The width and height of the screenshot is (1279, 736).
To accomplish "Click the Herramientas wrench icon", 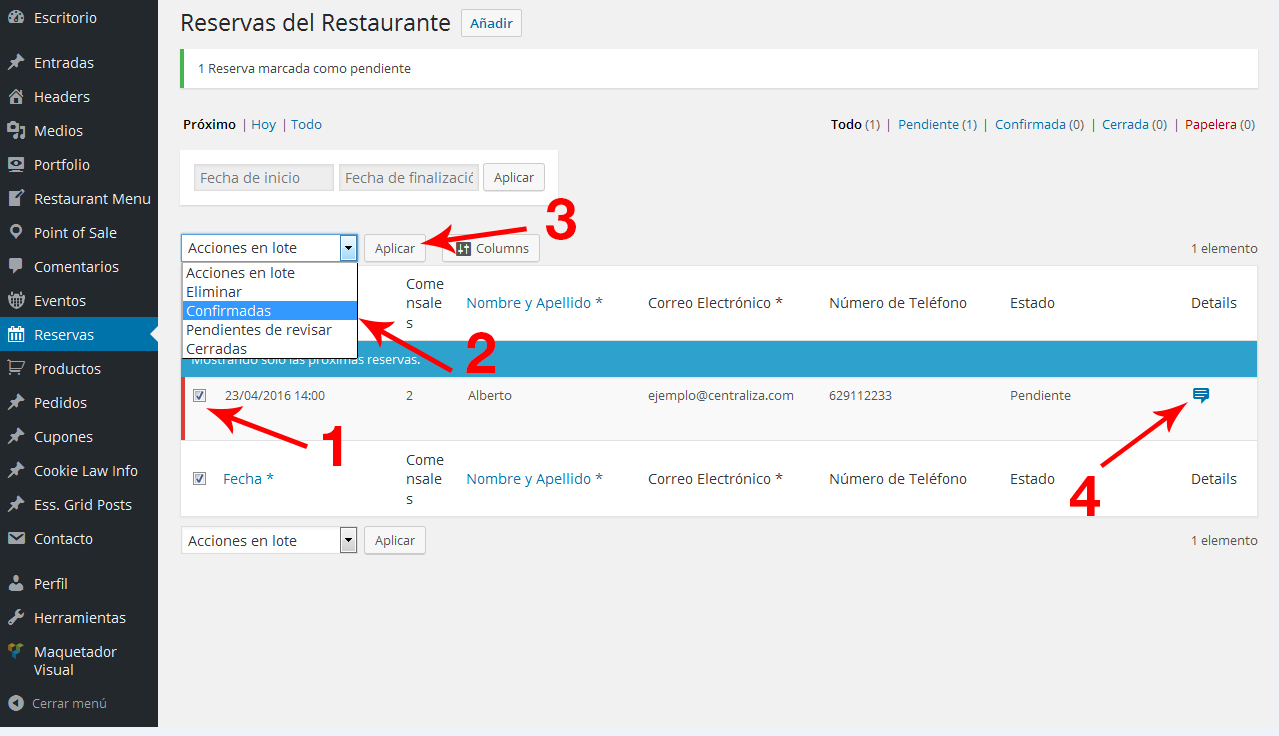I will click(16, 618).
